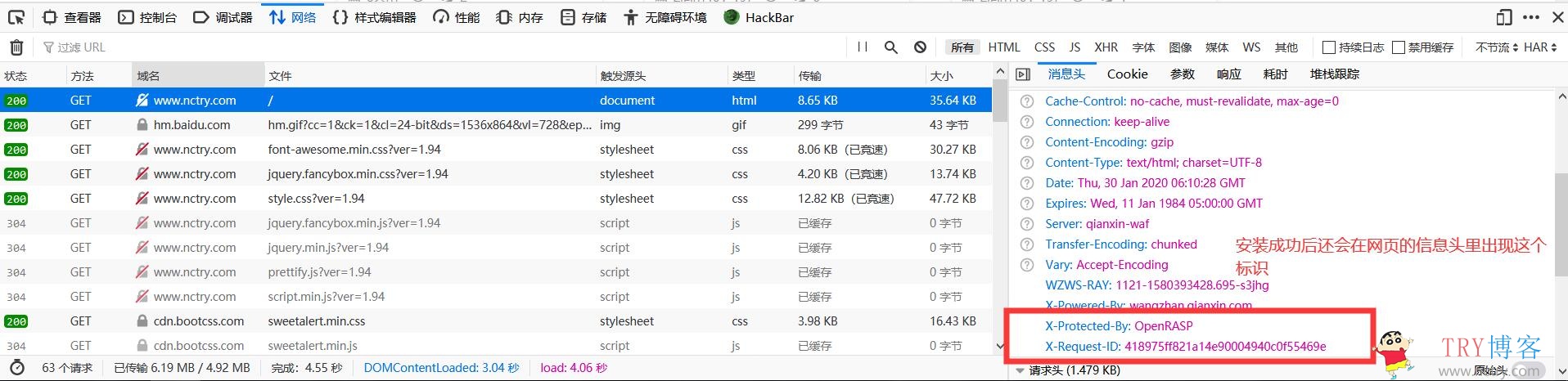Clear network log with trash icon
The image size is (1568, 381).
coord(16,47)
